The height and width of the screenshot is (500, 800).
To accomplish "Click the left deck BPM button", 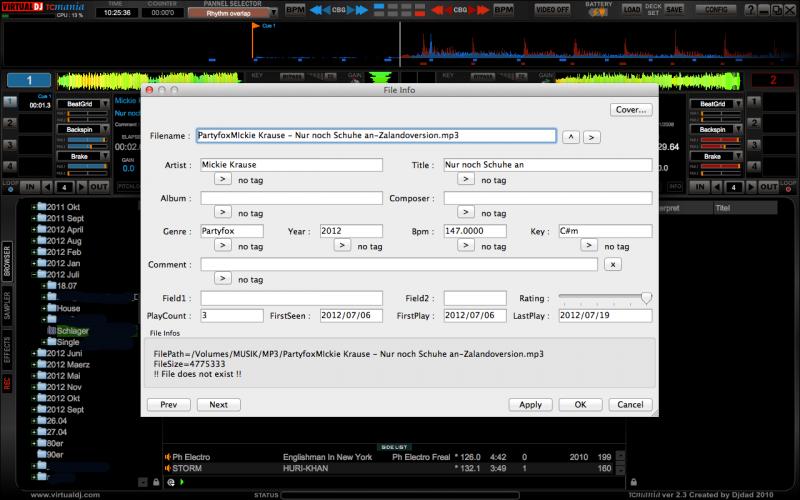I will [295, 10].
